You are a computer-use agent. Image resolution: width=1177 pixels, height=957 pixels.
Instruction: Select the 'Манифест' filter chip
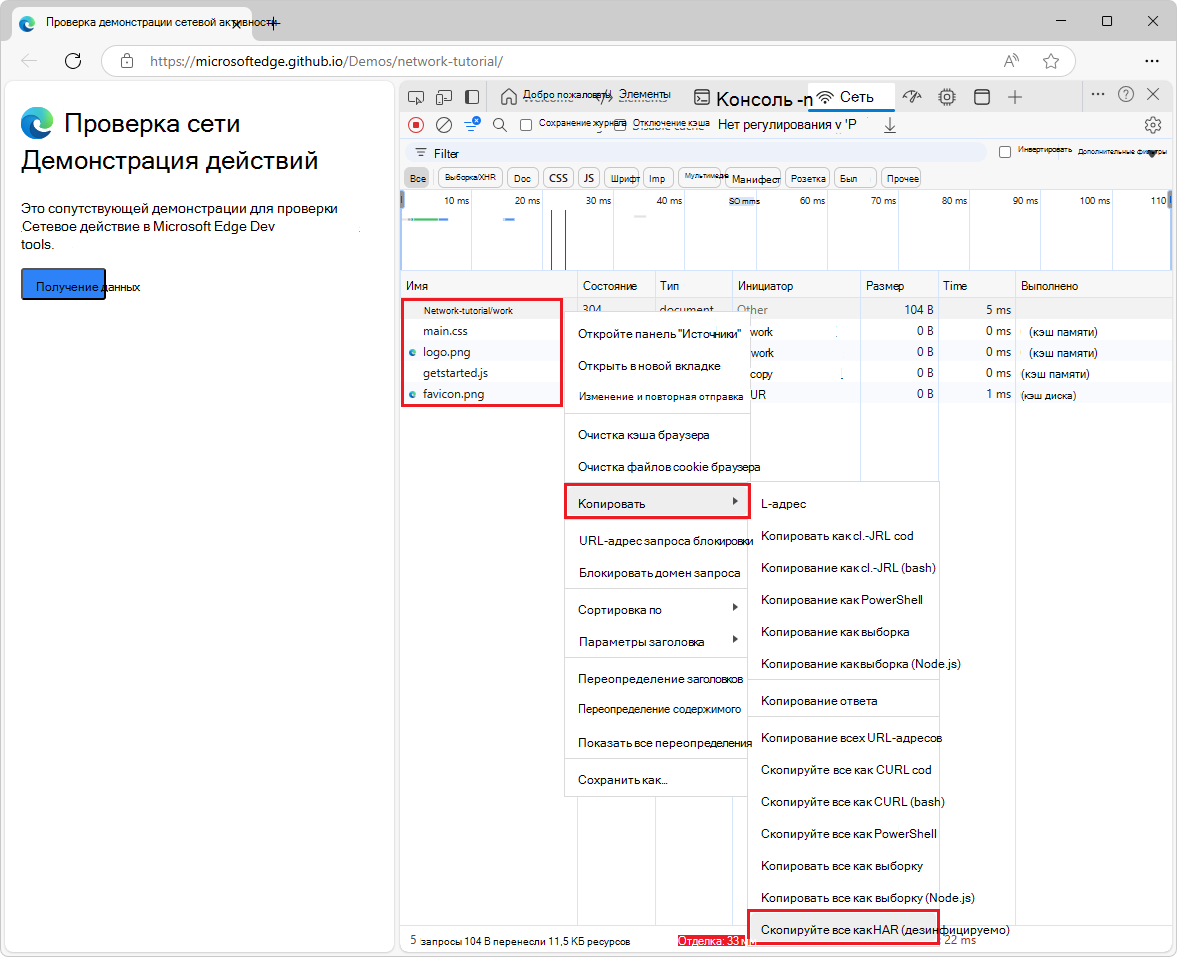tap(755, 178)
